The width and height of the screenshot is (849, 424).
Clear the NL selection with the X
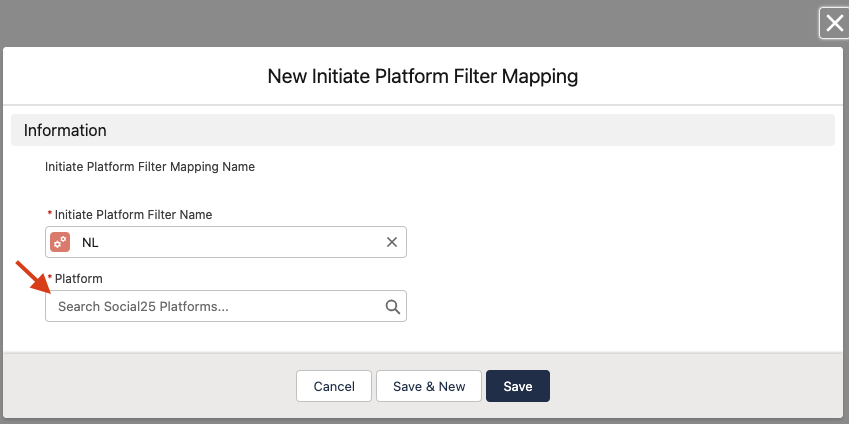(392, 242)
